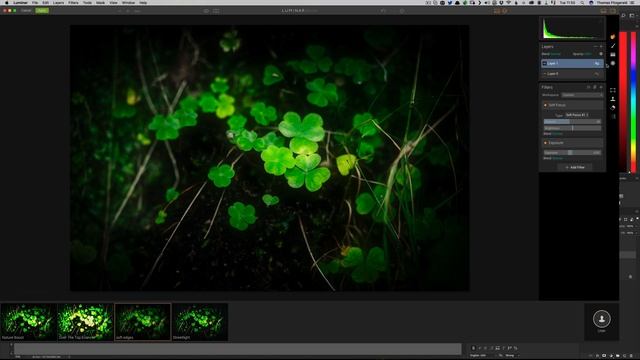Open the Filters menu in menu bar
This screenshot has height=360, width=640.
73,2
